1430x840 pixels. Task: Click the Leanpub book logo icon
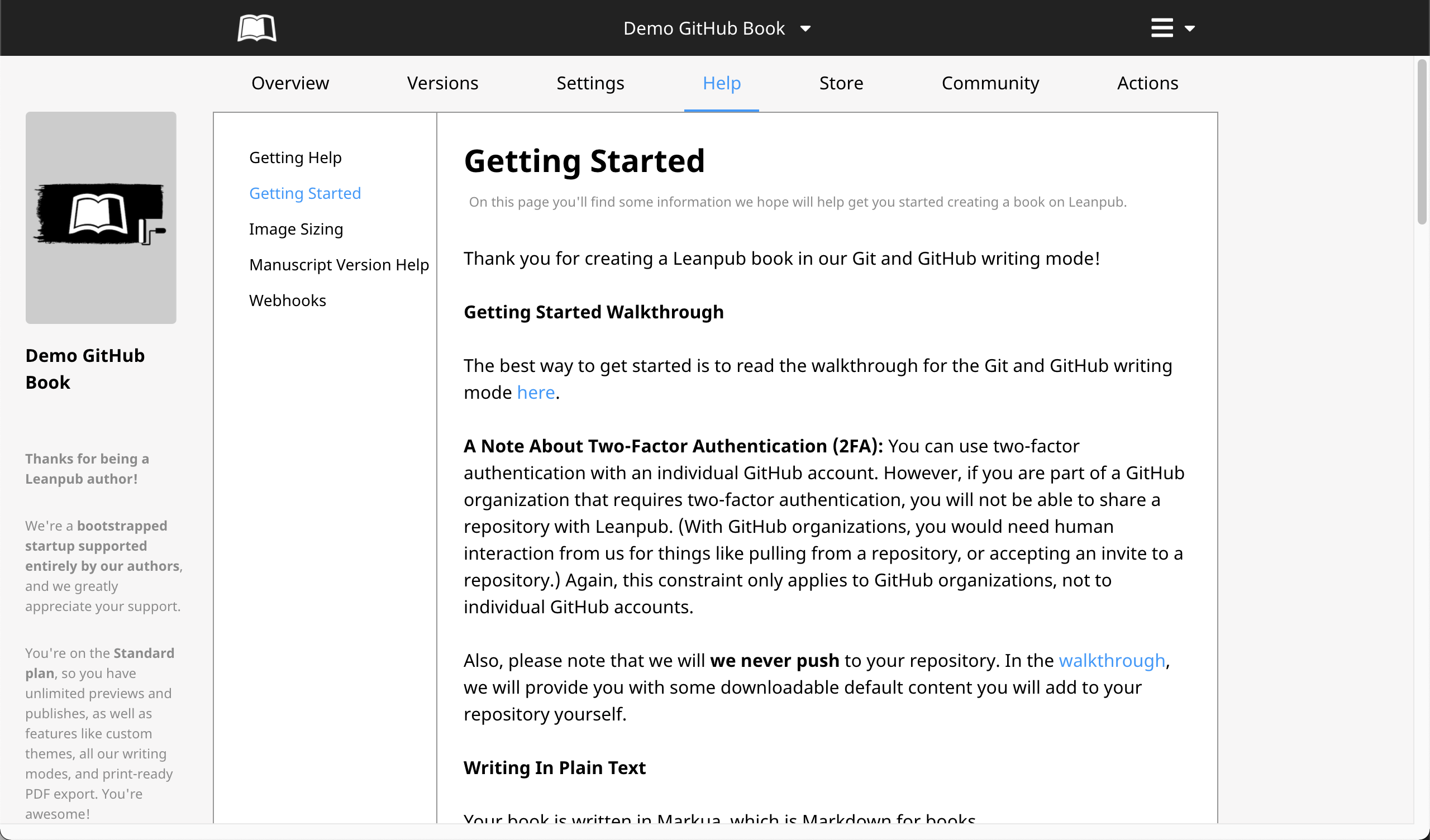(x=256, y=28)
